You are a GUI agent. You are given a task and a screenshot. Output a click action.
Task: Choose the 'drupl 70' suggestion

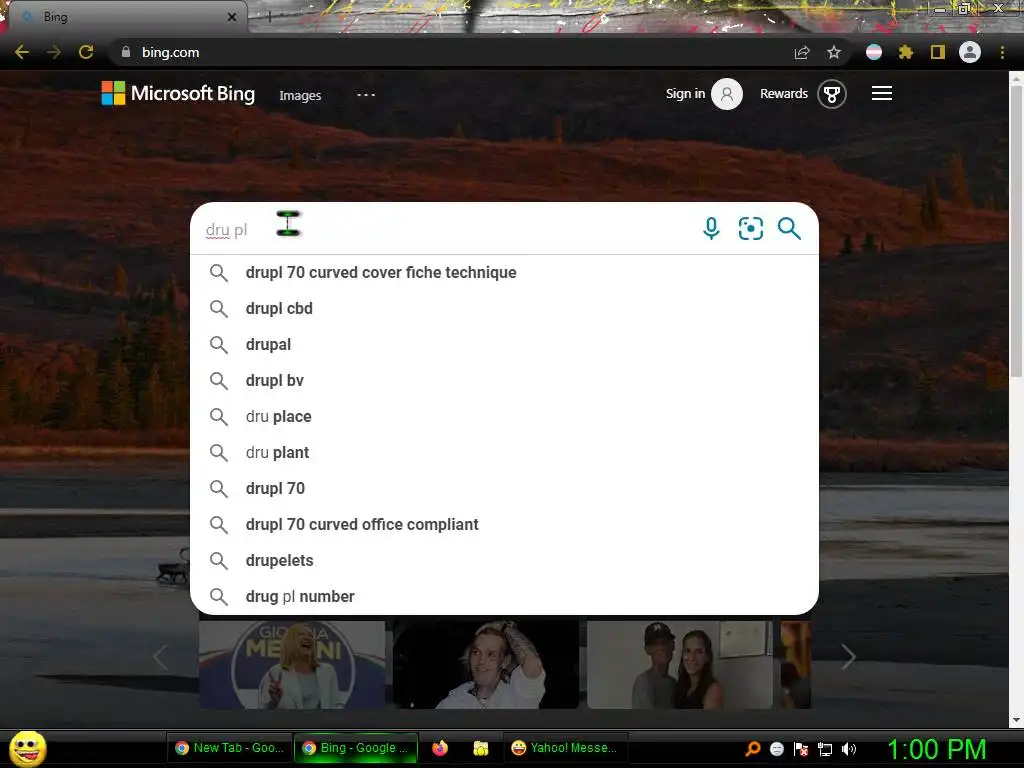pyautogui.click(x=504, y=488)
